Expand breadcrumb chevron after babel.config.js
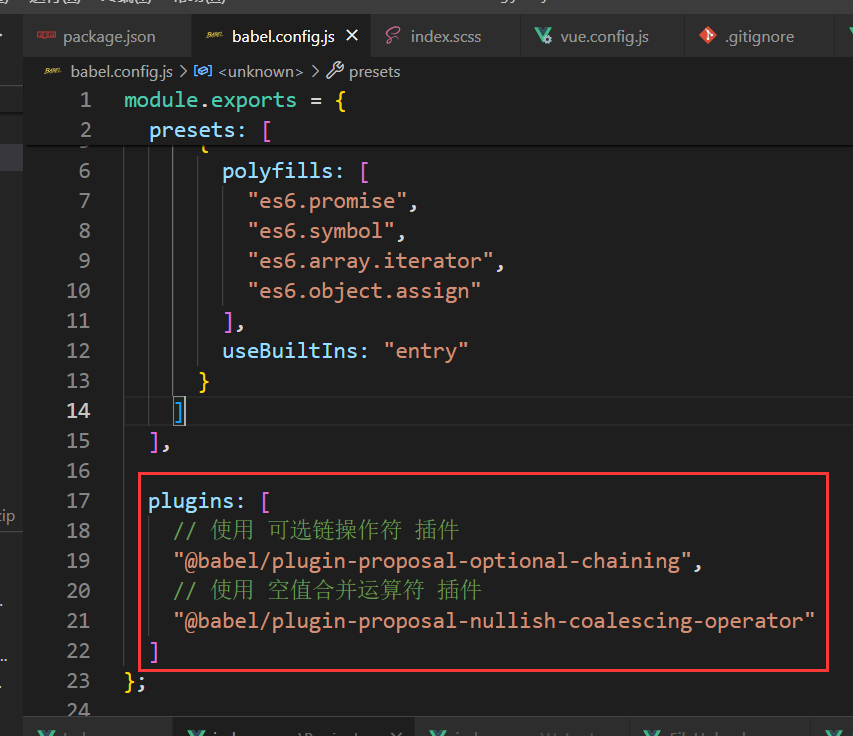The image size is (853, 736). pyautogui.click(x=183, y=71)
